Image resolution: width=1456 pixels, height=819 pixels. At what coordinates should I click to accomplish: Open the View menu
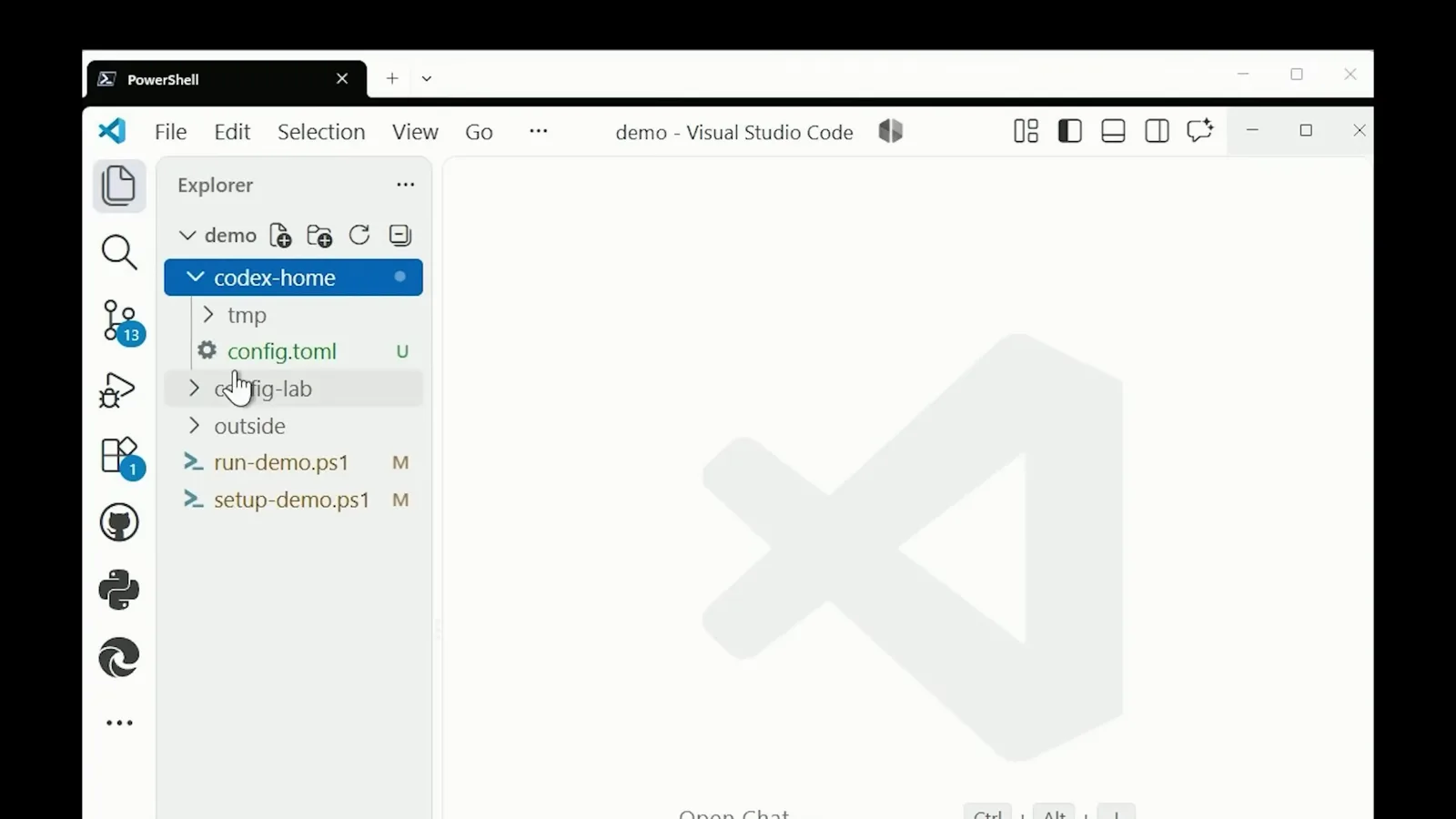click(x=415, y=132)
